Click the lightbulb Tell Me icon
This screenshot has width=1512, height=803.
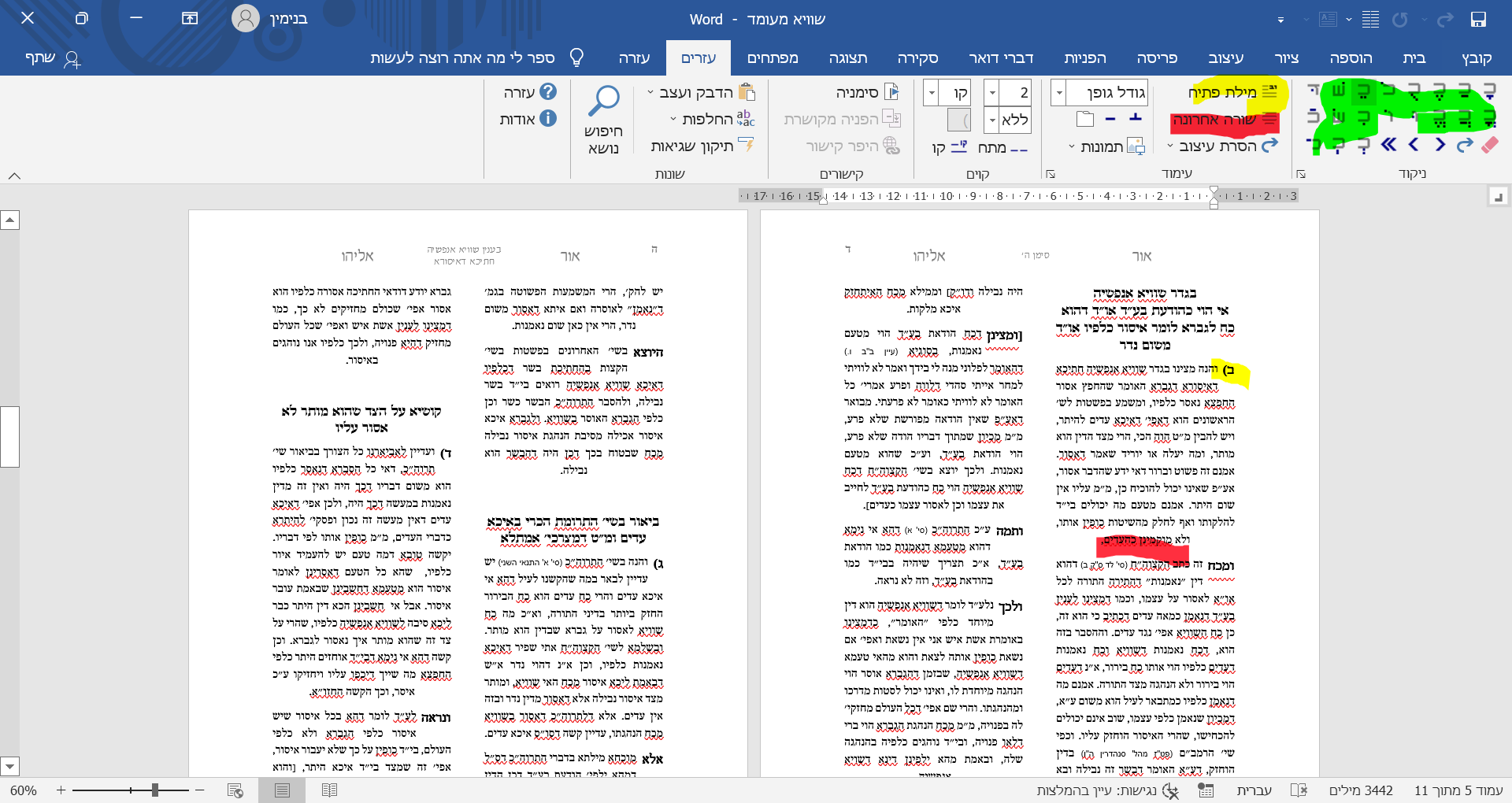click(x=576, y=57)
